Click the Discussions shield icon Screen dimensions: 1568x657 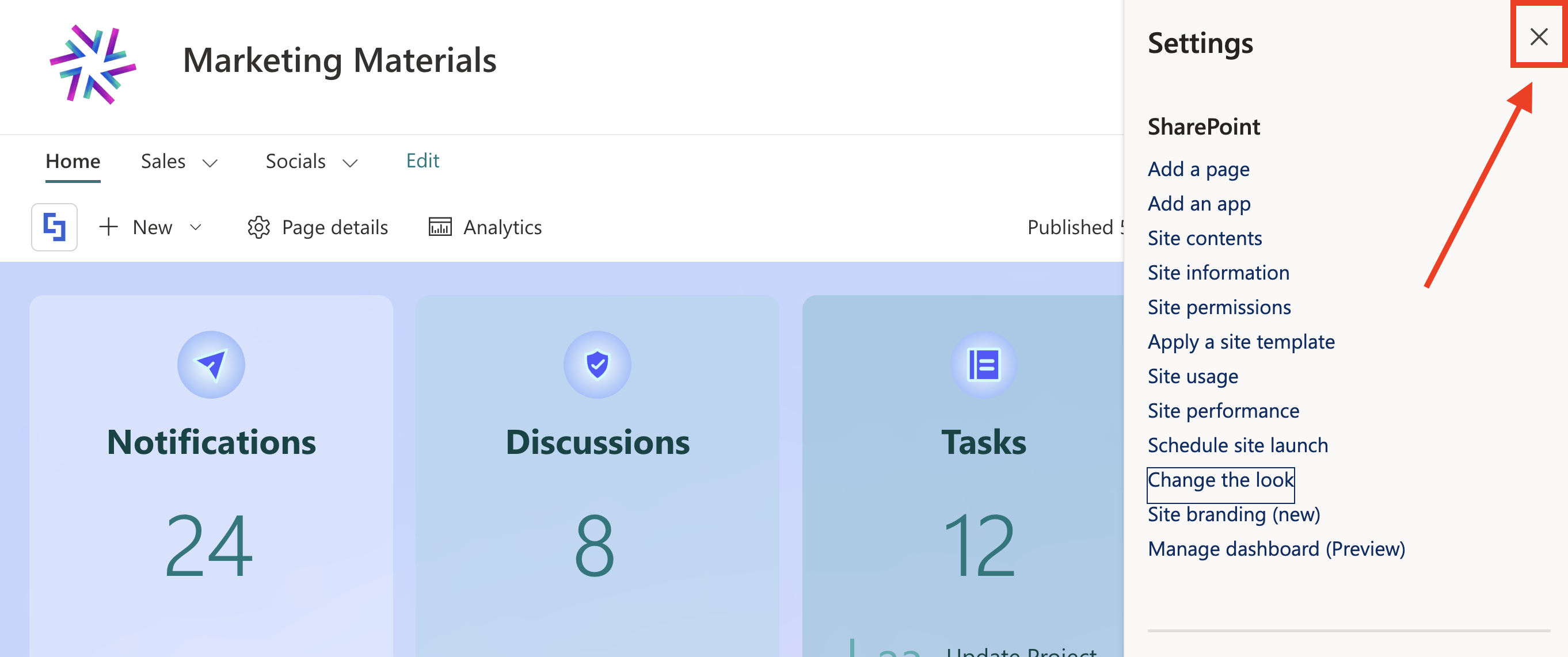[596, 364]
